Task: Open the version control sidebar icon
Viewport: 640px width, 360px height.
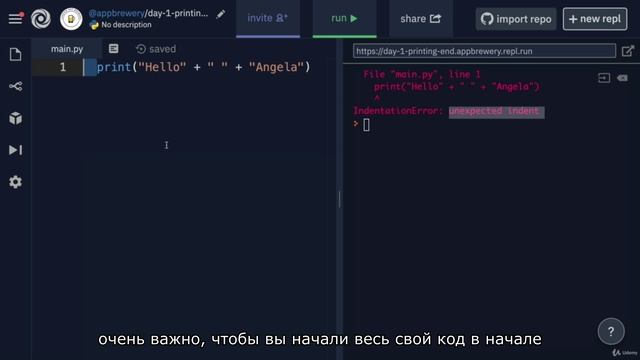Action: coord(16,86)
